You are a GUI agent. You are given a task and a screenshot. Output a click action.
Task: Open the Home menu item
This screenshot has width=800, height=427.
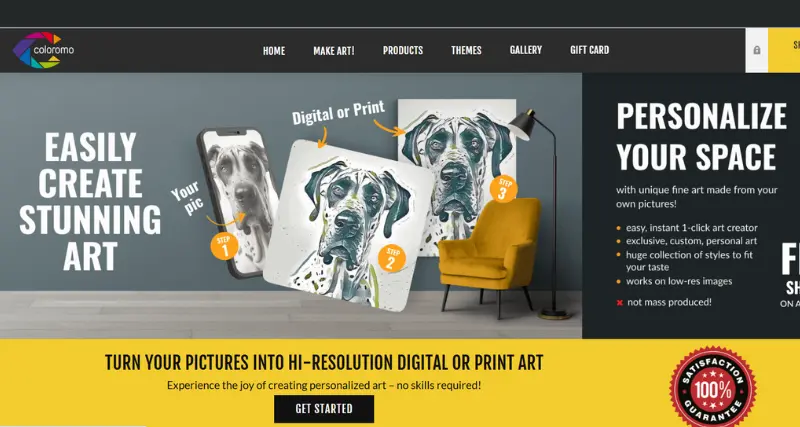coord(274,51)
